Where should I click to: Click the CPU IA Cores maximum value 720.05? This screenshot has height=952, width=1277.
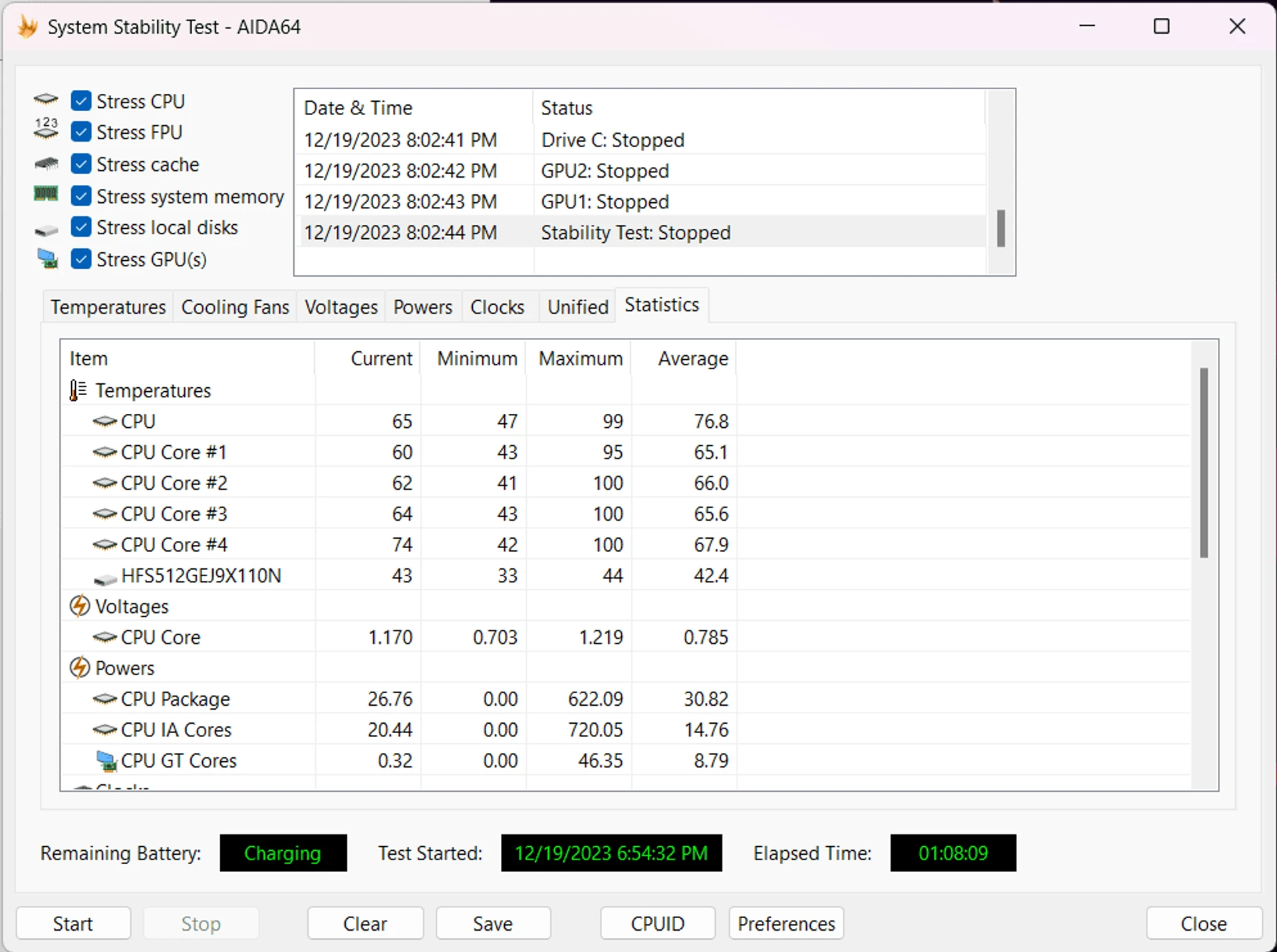pyautogui.click(x=595, y=730)
